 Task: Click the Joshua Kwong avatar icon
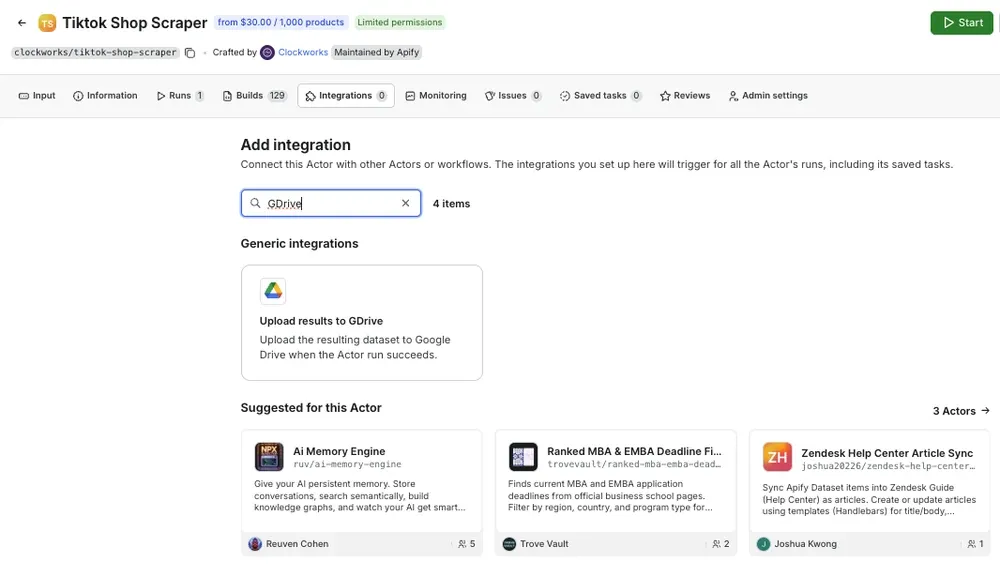tap(763, 544)
